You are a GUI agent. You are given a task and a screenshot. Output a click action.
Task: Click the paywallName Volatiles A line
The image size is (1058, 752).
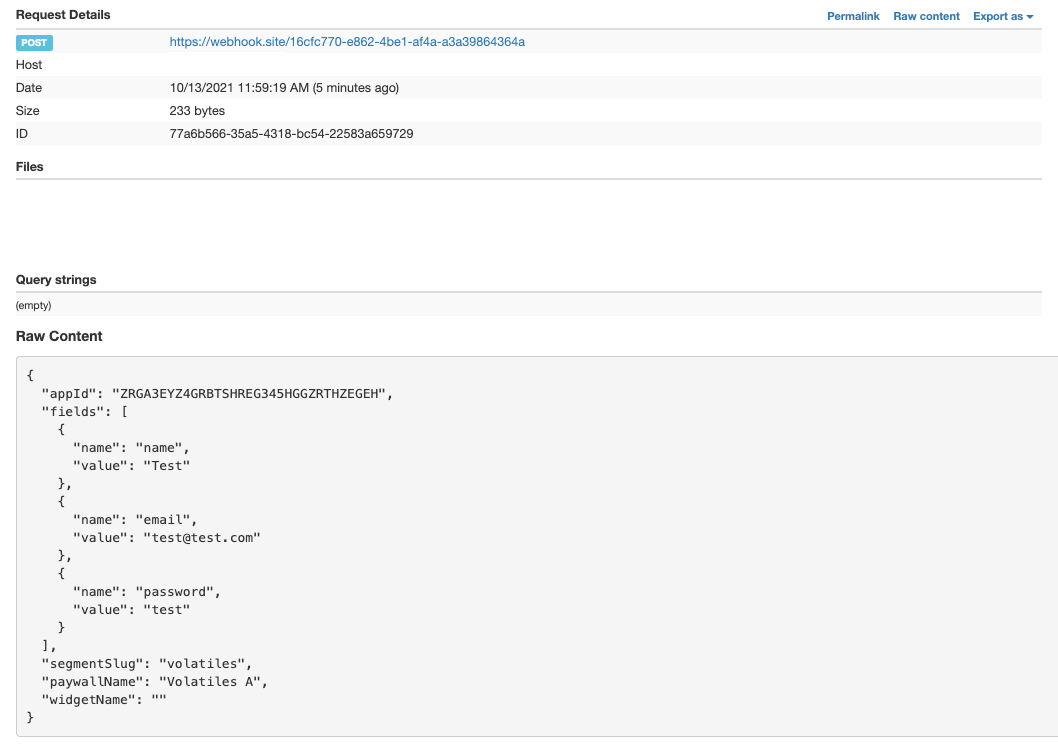[155, 681]
